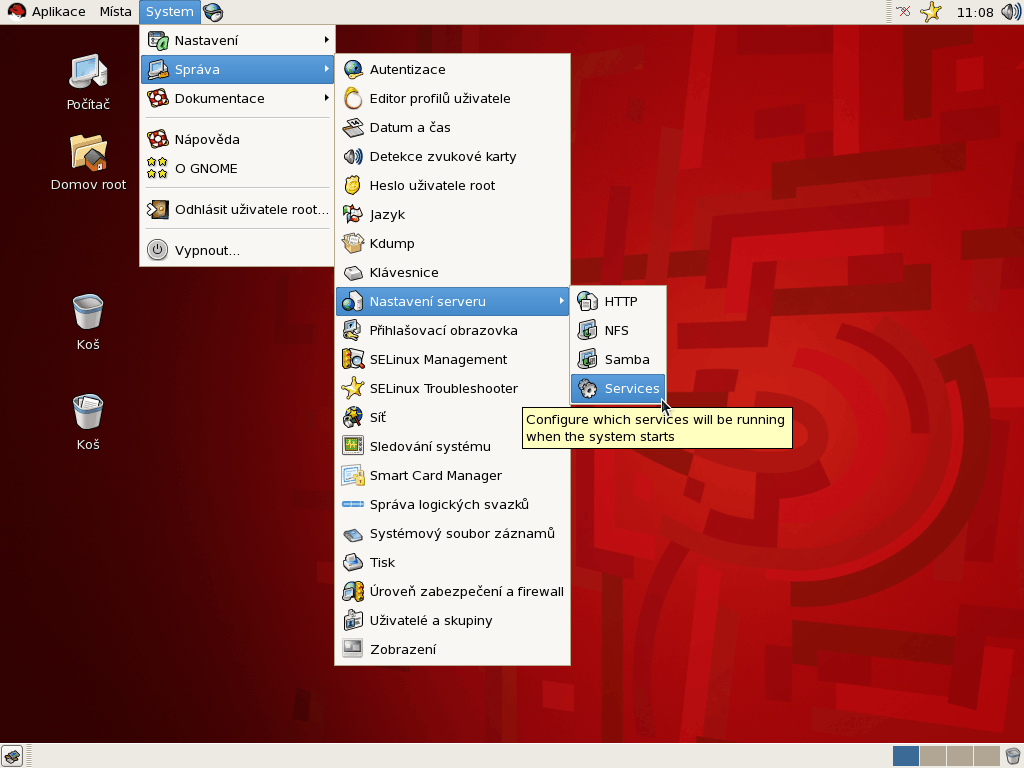This screenshot has width=1024, height=768.
Task: Select the Počítač desktop icon
Action: coord(88,82)
